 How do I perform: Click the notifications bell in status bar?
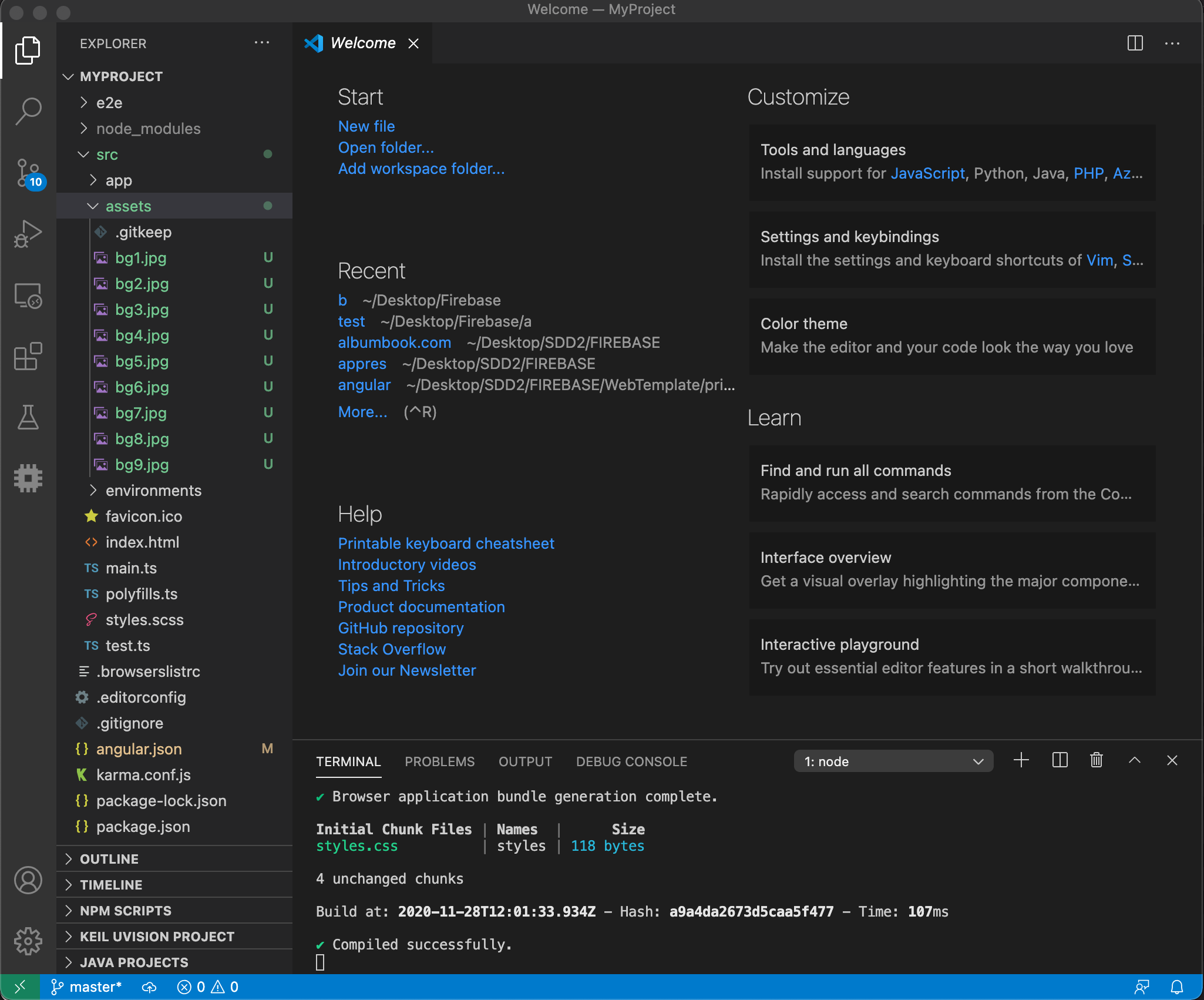tap(1176, 987)
